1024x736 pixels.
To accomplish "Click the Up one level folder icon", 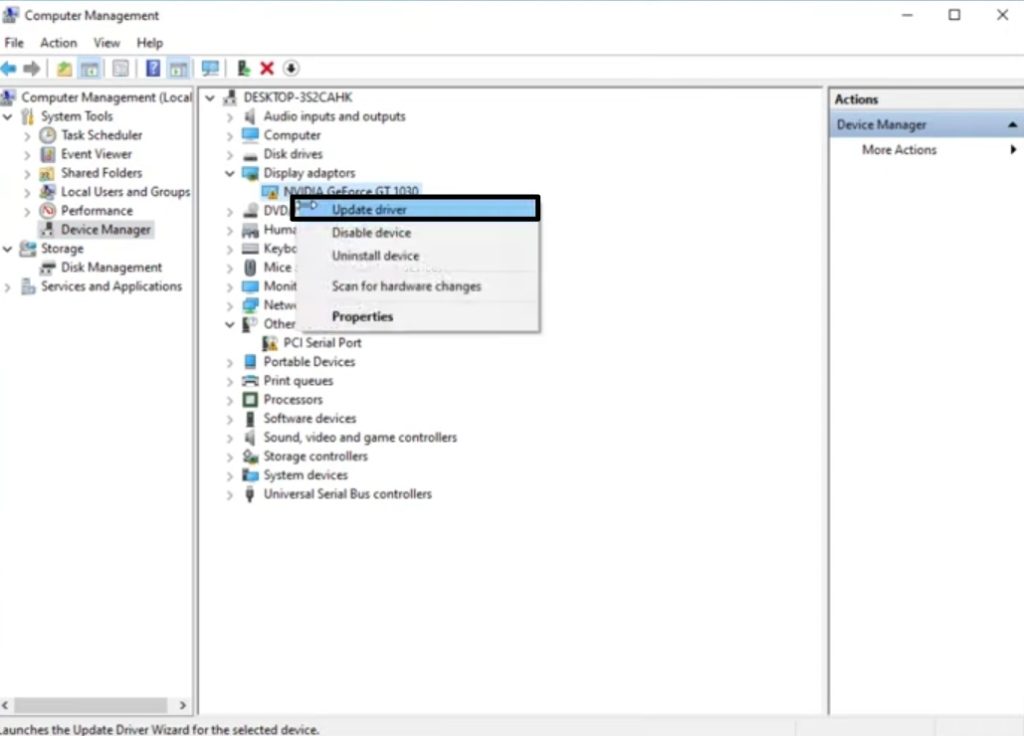I will [64, 68].
